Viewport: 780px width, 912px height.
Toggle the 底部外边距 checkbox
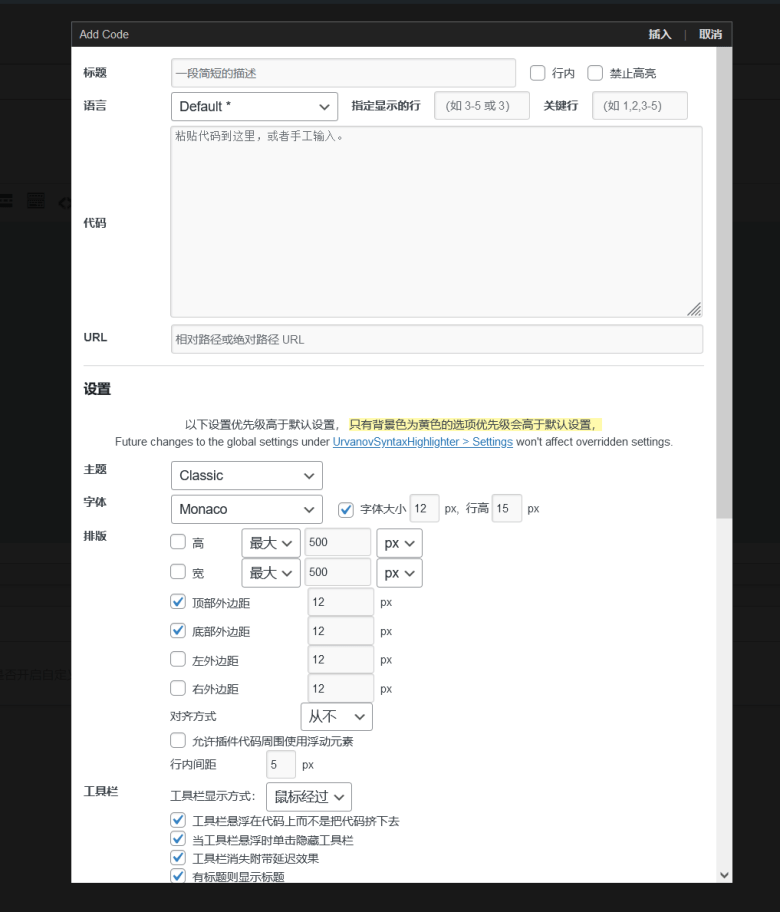tap(177, 630)
